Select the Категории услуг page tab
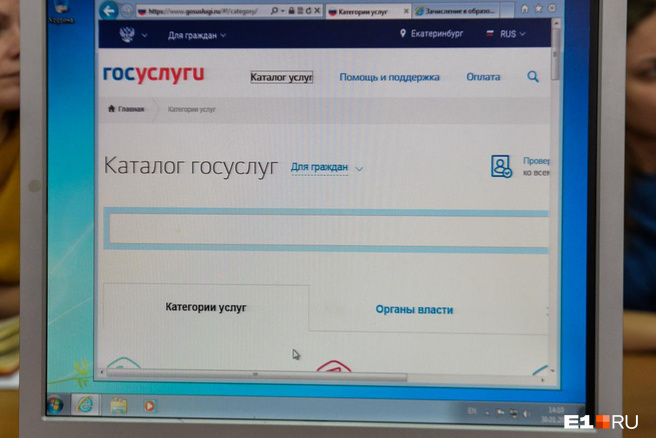The image size is (656, 438). pos(206,307)
